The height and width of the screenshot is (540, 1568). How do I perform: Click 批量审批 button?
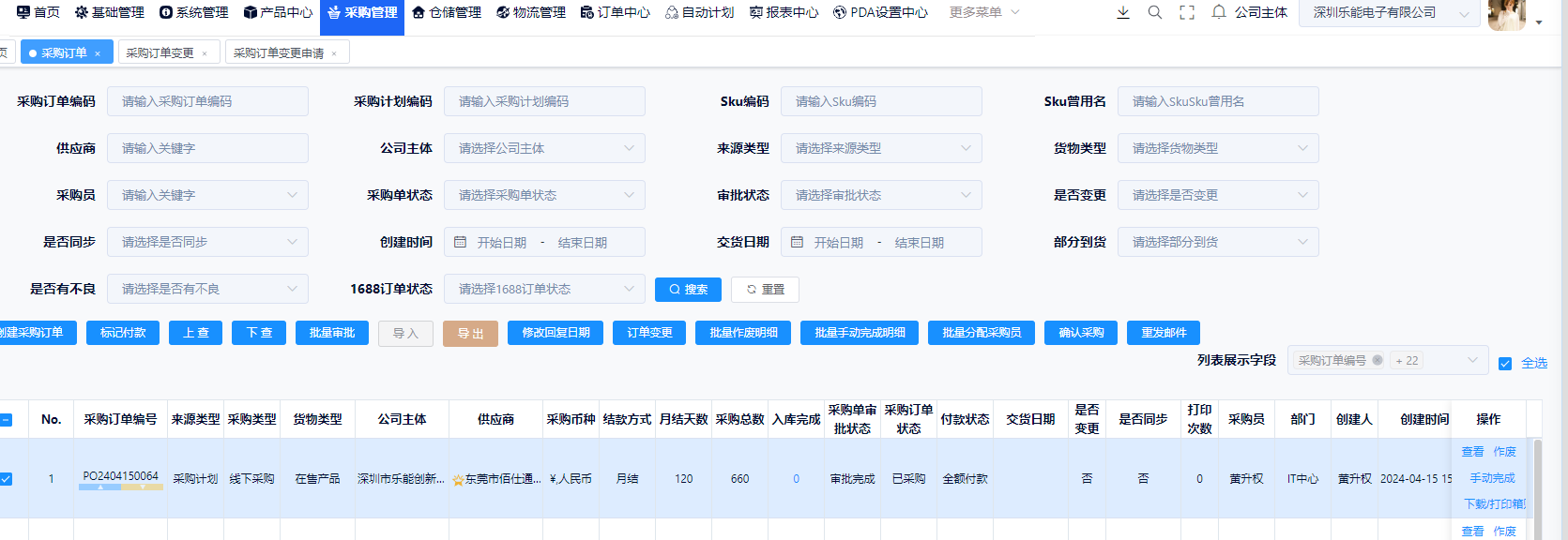(x=332, y=333)
